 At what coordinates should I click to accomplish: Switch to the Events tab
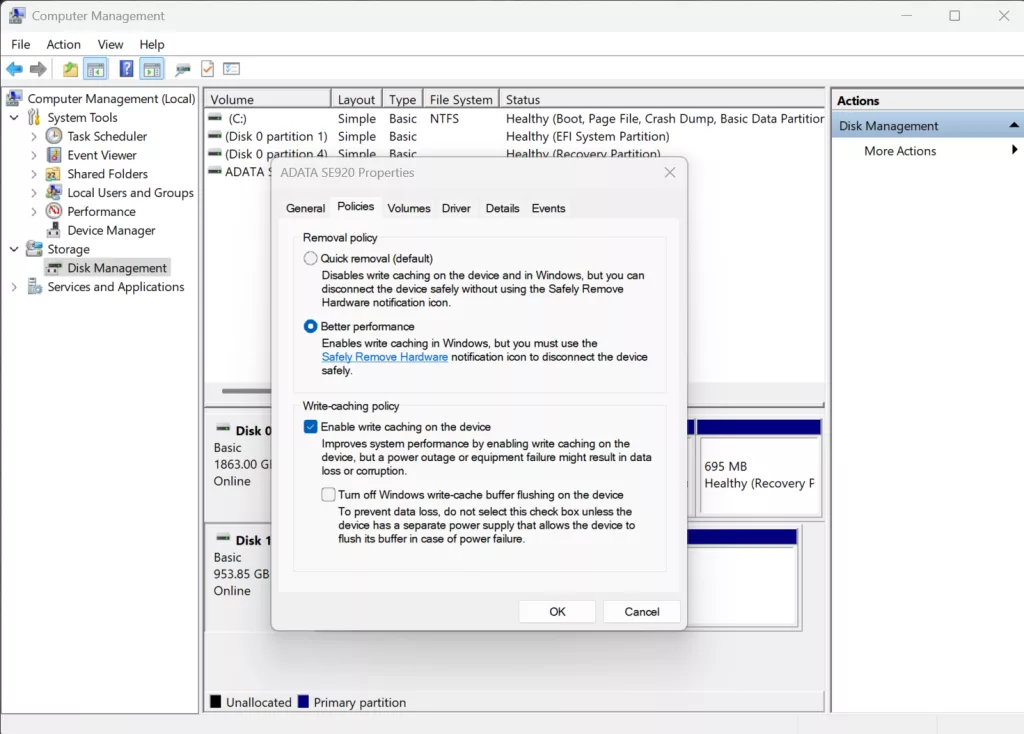[x=548, y=208]
